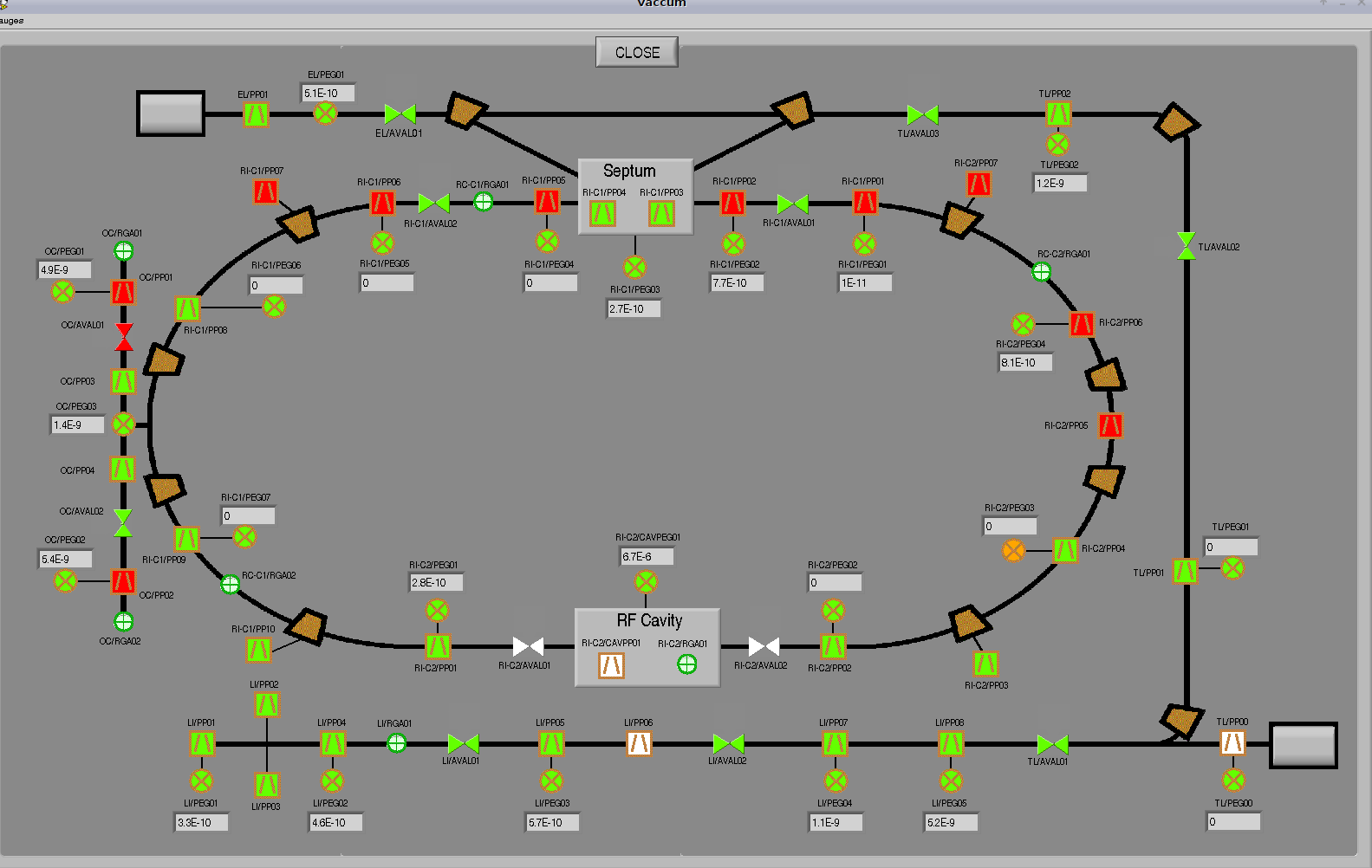Select the LI/RGA01 analyzer icon
This screenshot has height=868, width=1372.
tap(396, 742)
